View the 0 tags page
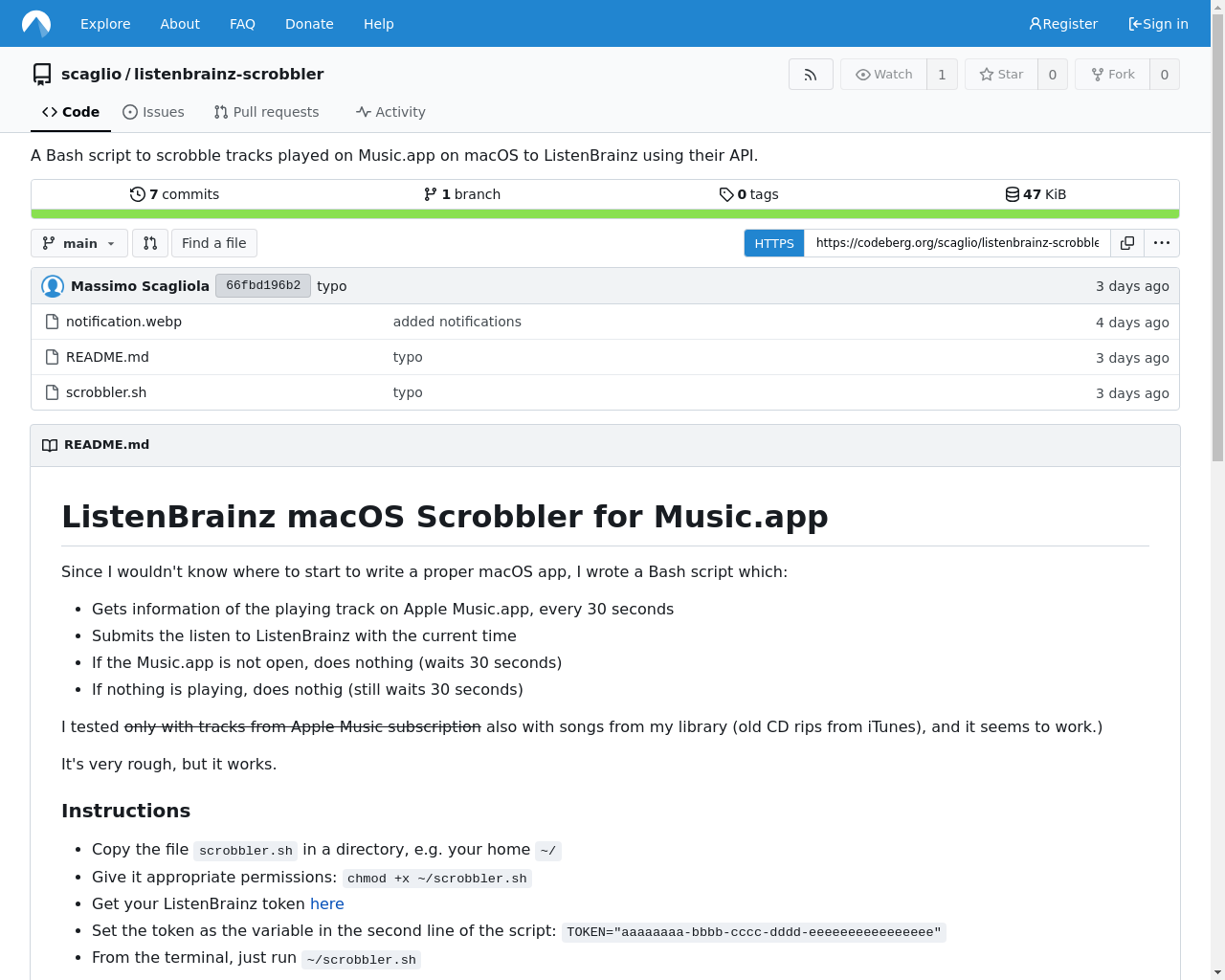The width and height of the screenshot is (1225, 980). [x=748, y=194]
